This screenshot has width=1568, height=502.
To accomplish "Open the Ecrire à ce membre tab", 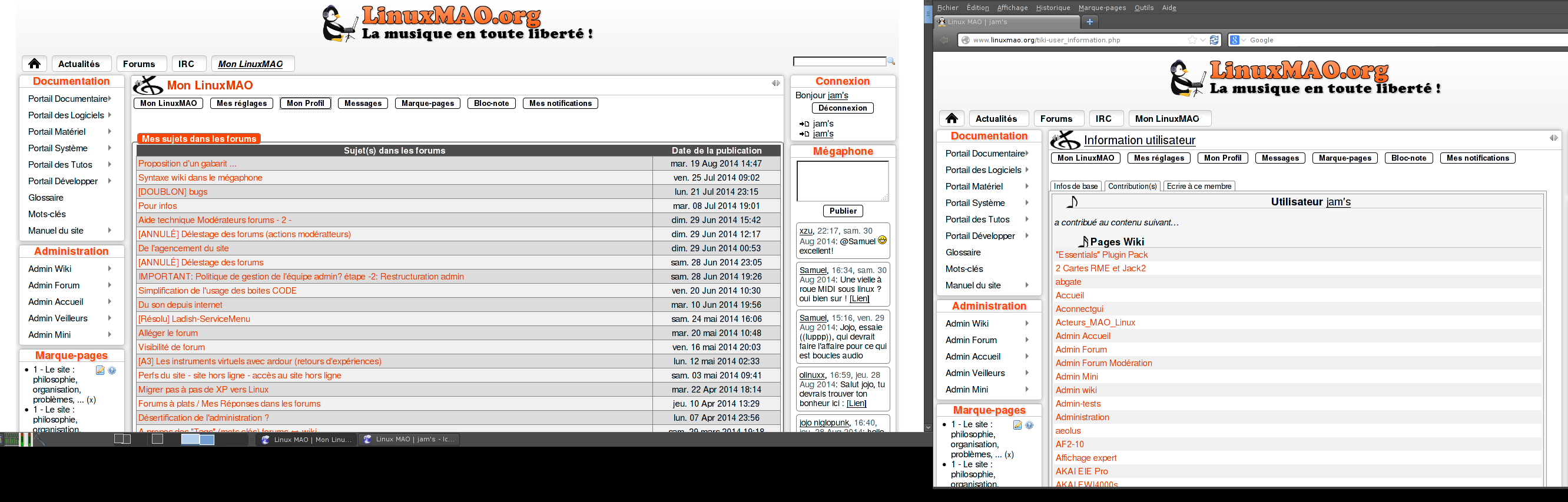I will (1199, 187).
